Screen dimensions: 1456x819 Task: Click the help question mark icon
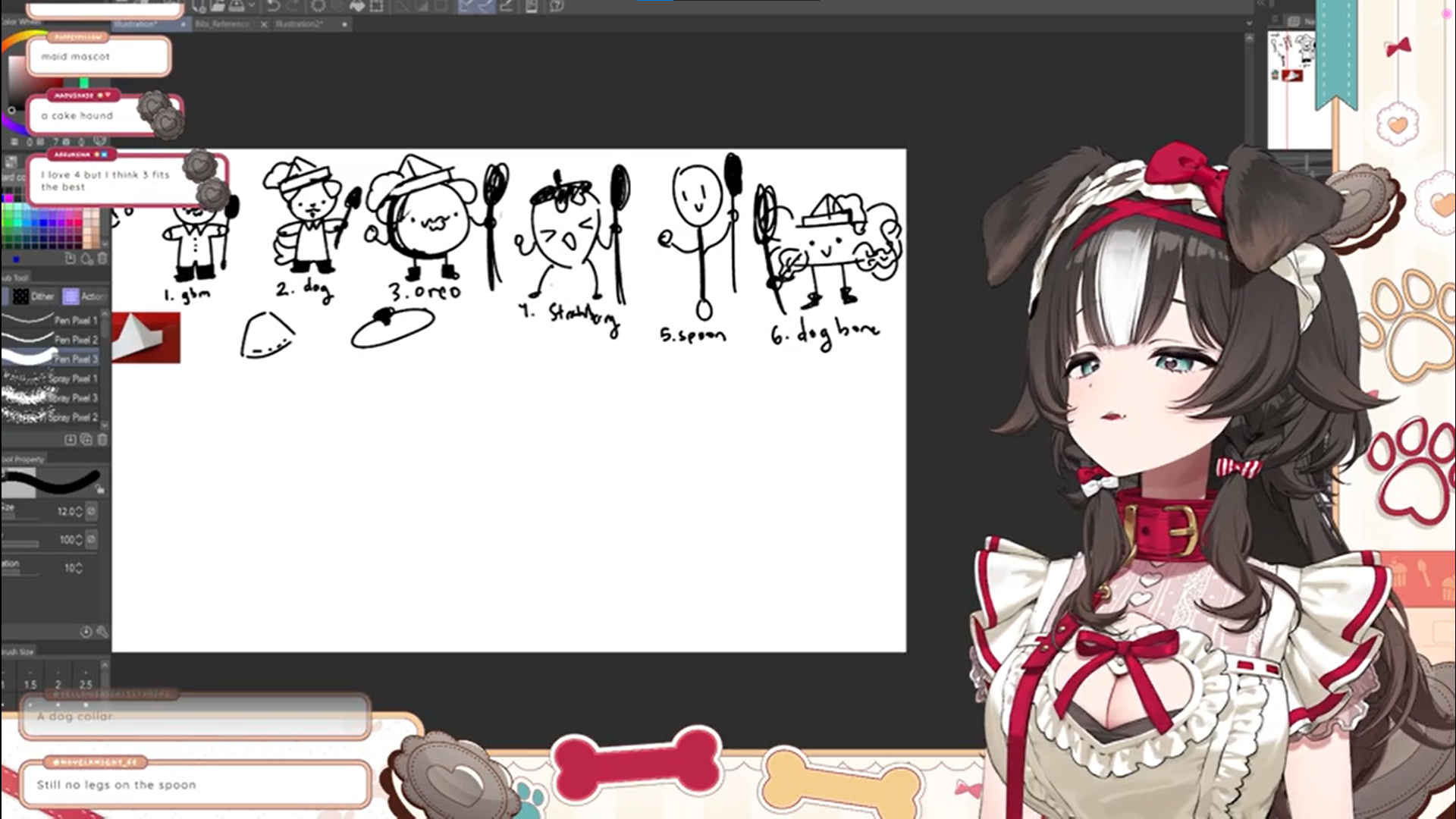[x=557, y=5]
